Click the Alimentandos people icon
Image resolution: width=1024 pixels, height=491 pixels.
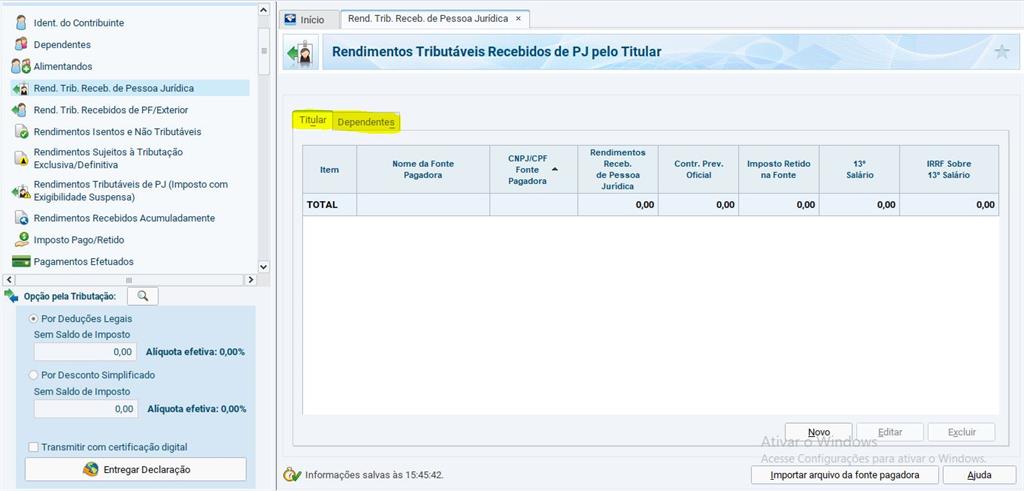(20, 66)
